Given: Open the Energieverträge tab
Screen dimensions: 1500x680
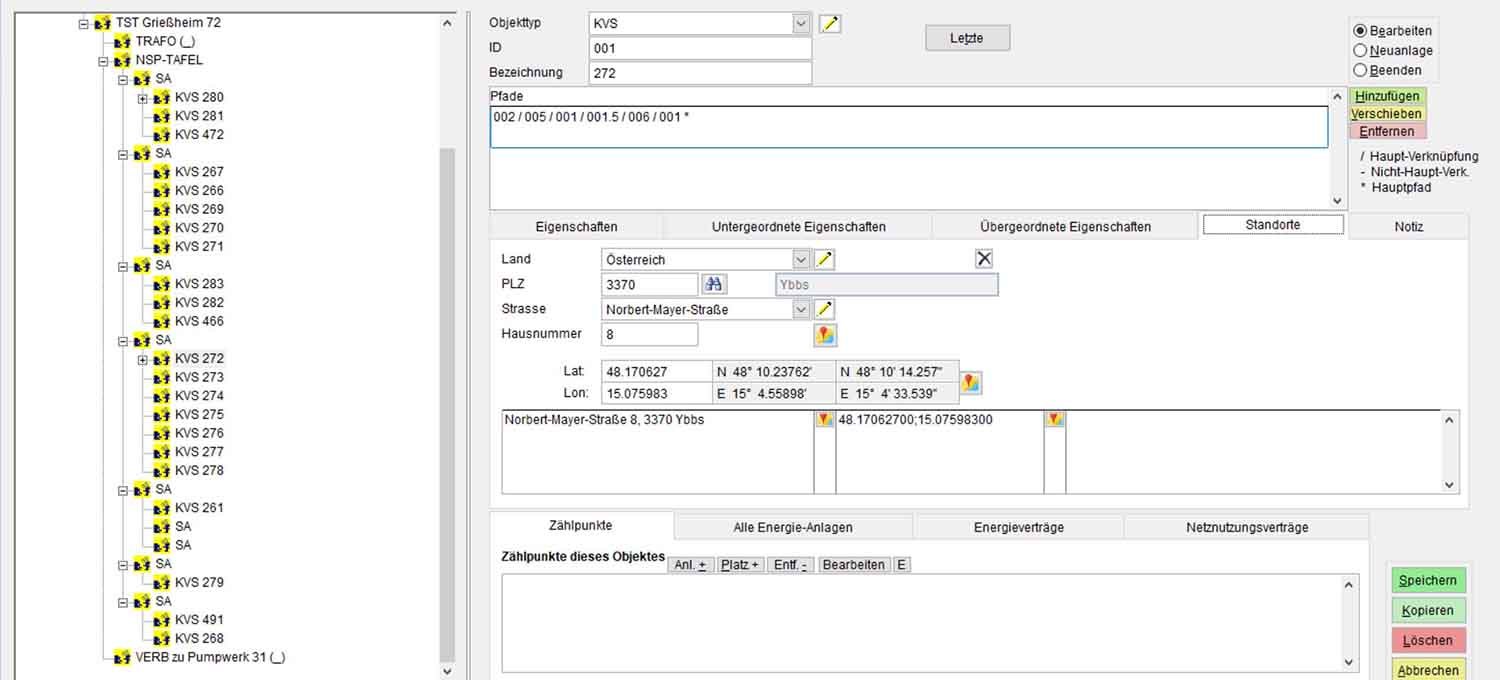Looking at the screenshot, I should 1018,527.
